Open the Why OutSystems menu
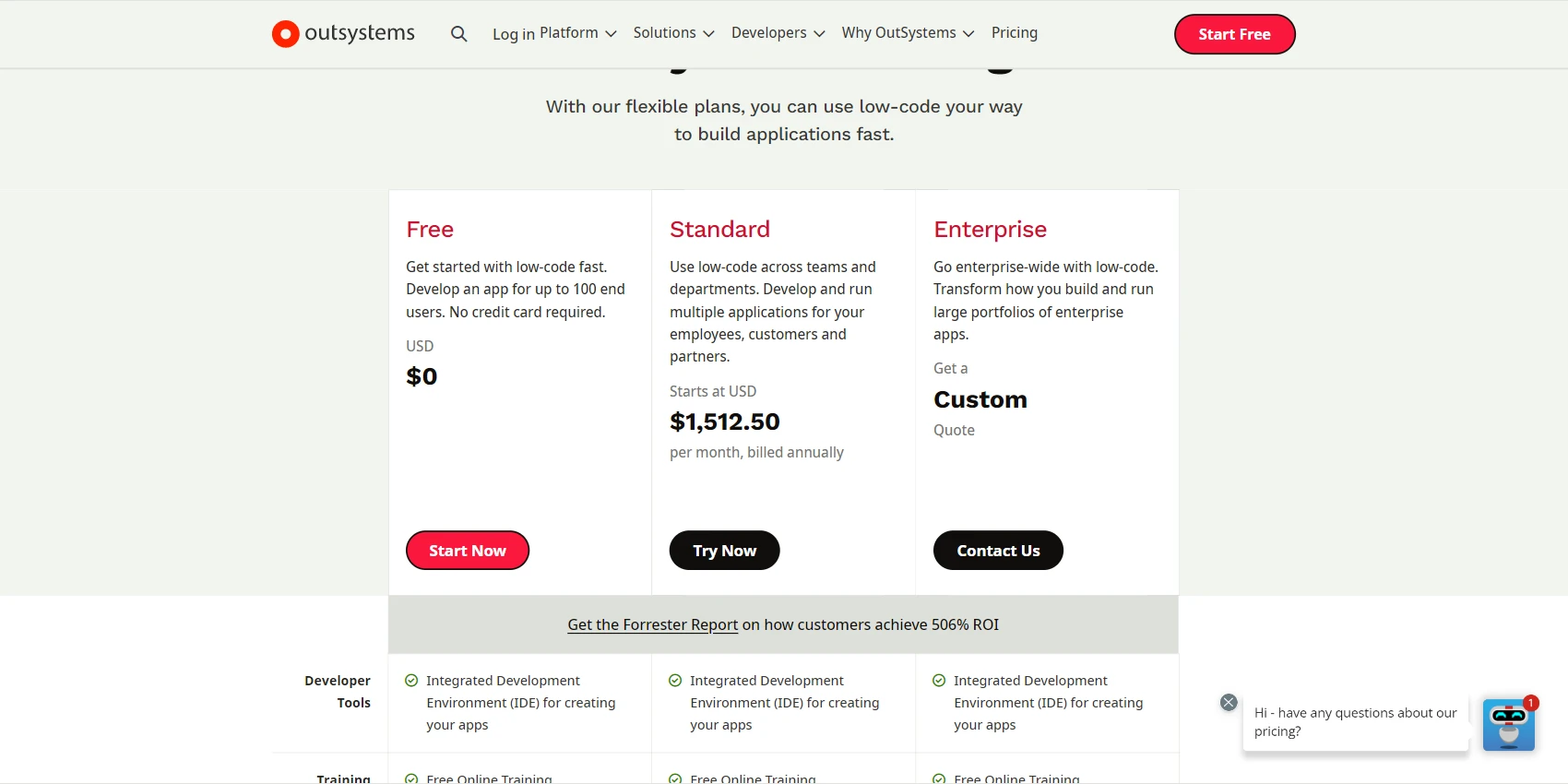Viewport: 1568px width, 784px height. pos(908,33)
